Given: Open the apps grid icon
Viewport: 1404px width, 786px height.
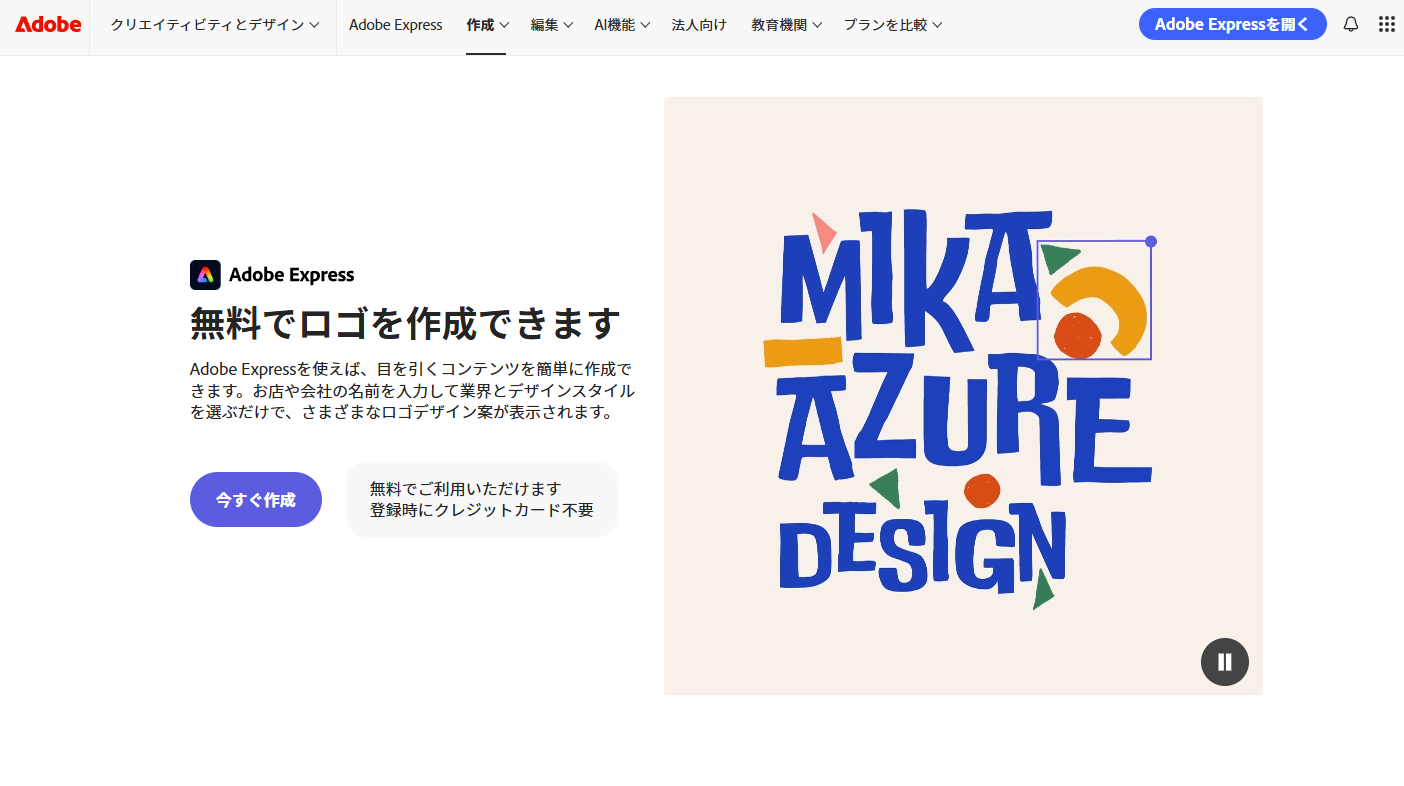Looking at the screenshot, I should (1387, 24).
